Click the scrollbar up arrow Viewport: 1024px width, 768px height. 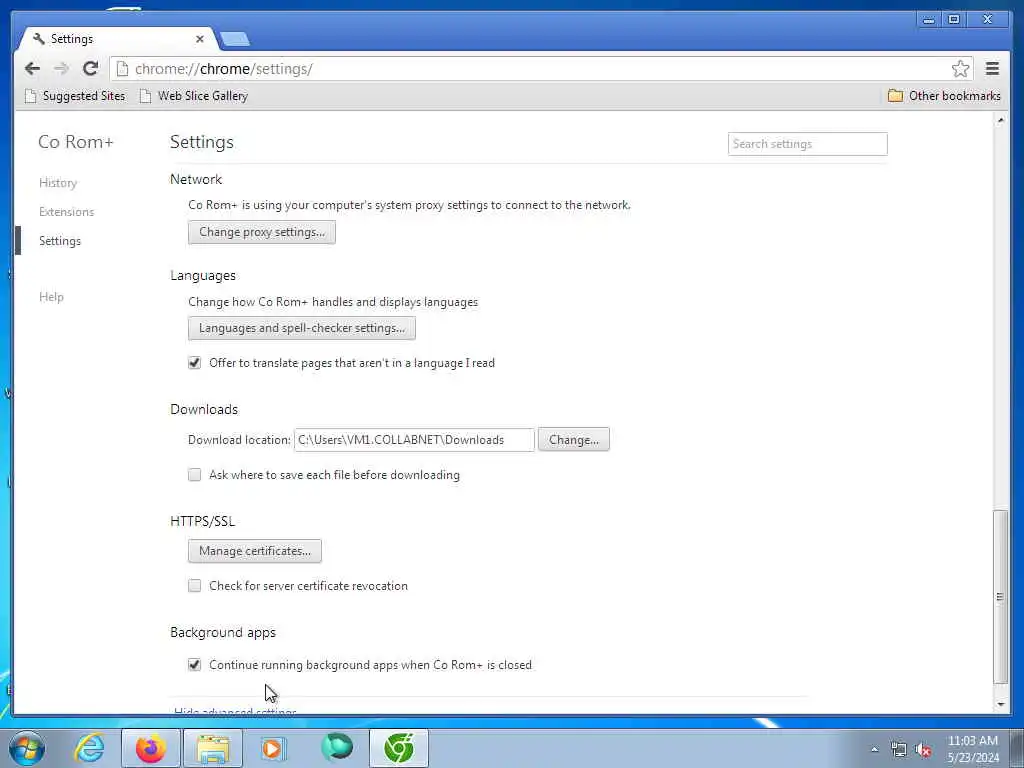coord(1000,121)
